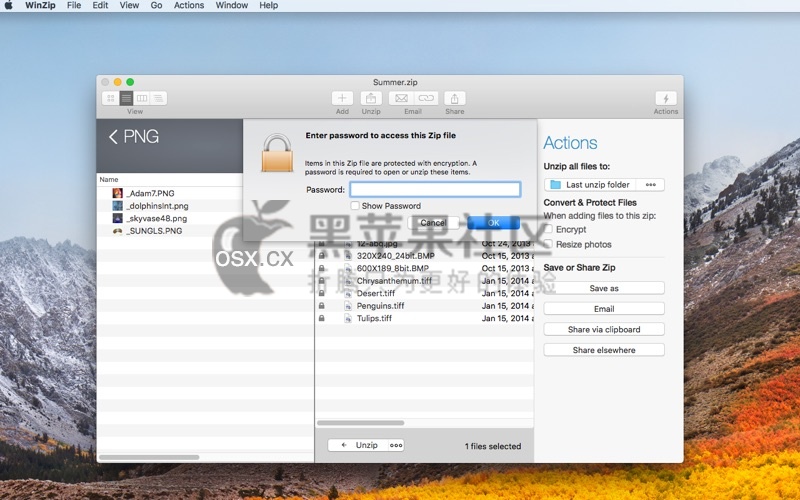
Task: Click the Unzip toolbar icon
Action: coord(371,98)
